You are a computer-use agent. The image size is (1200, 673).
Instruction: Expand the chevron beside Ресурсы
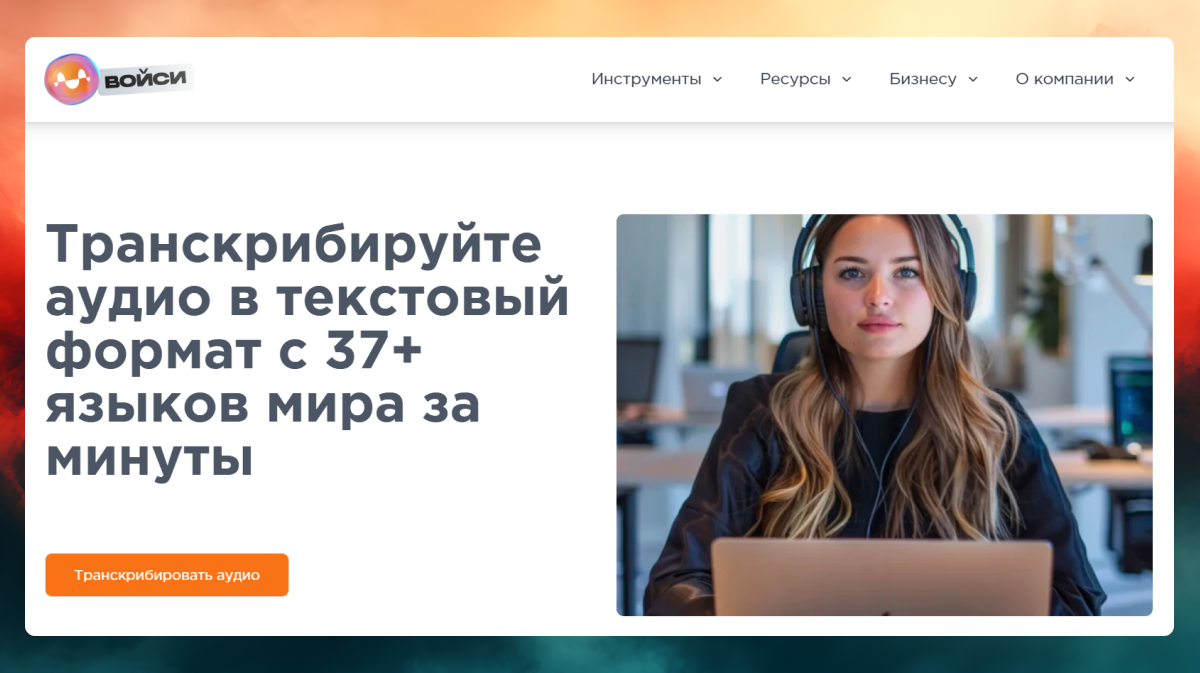click(x=846, y=79)
